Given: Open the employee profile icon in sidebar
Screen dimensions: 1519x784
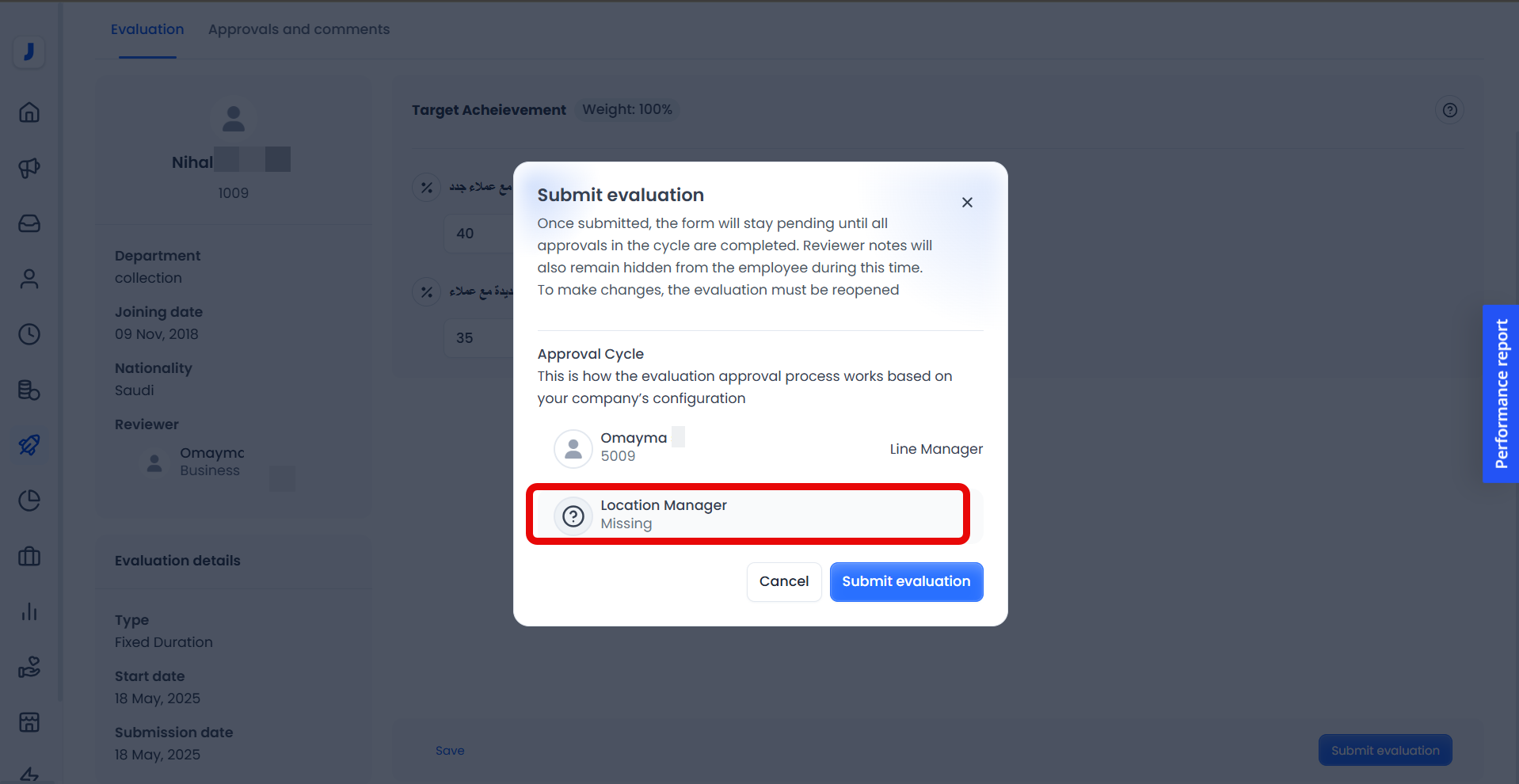Looking at the screenshot, I should point(29,279).
